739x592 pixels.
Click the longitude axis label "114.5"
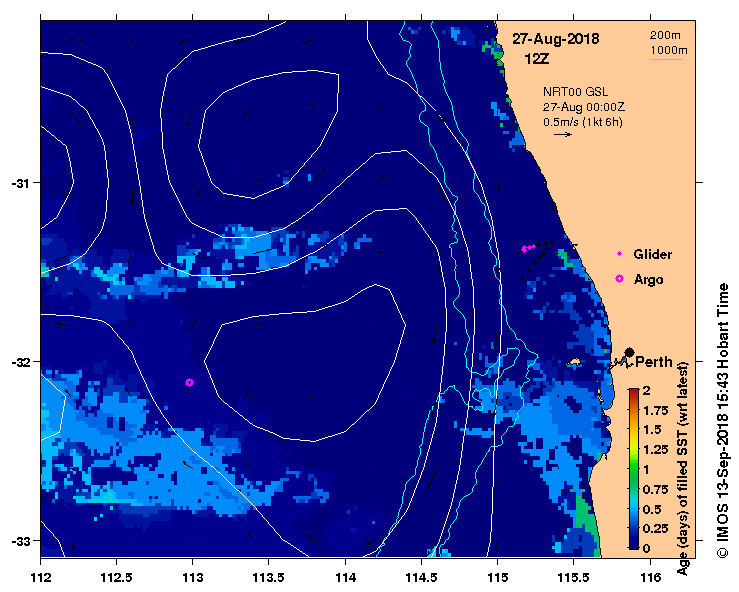click(421, 576)
